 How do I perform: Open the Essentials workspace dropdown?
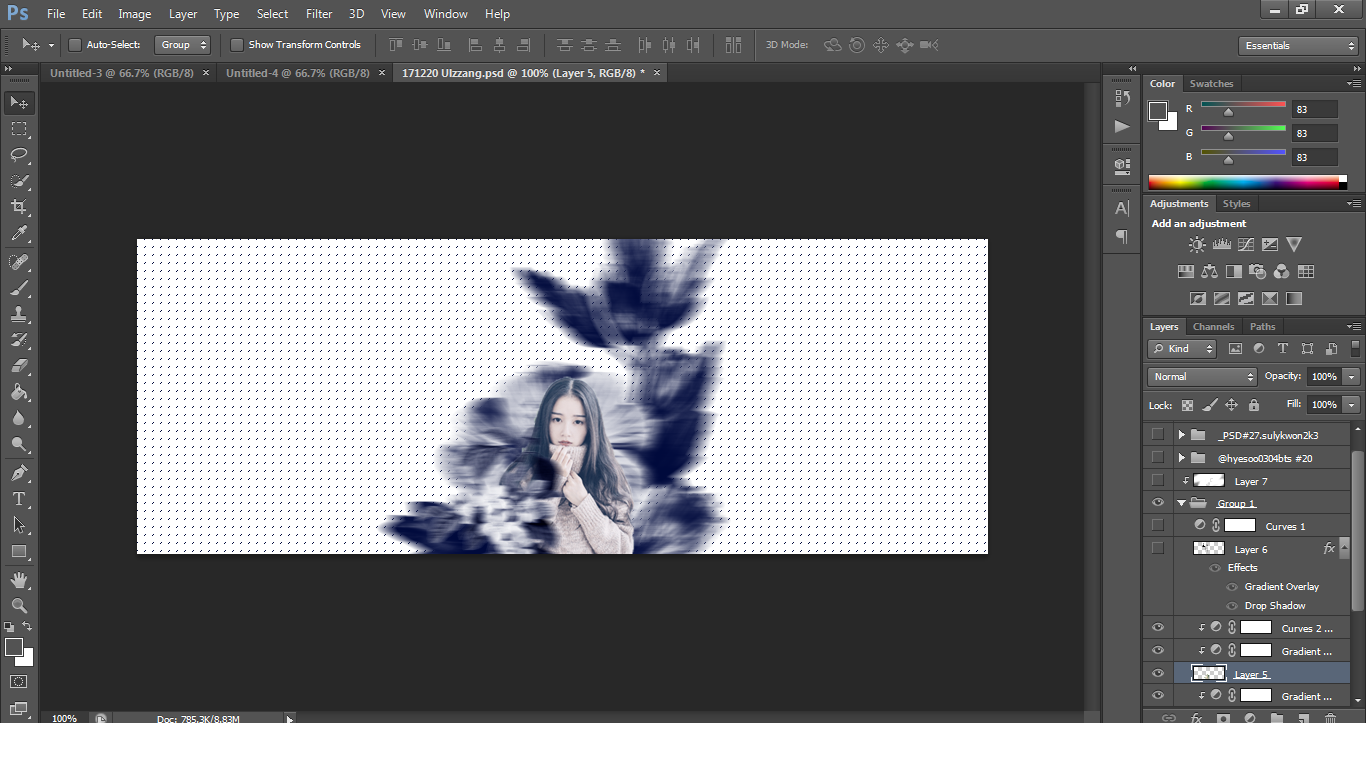coord(1298,46)
